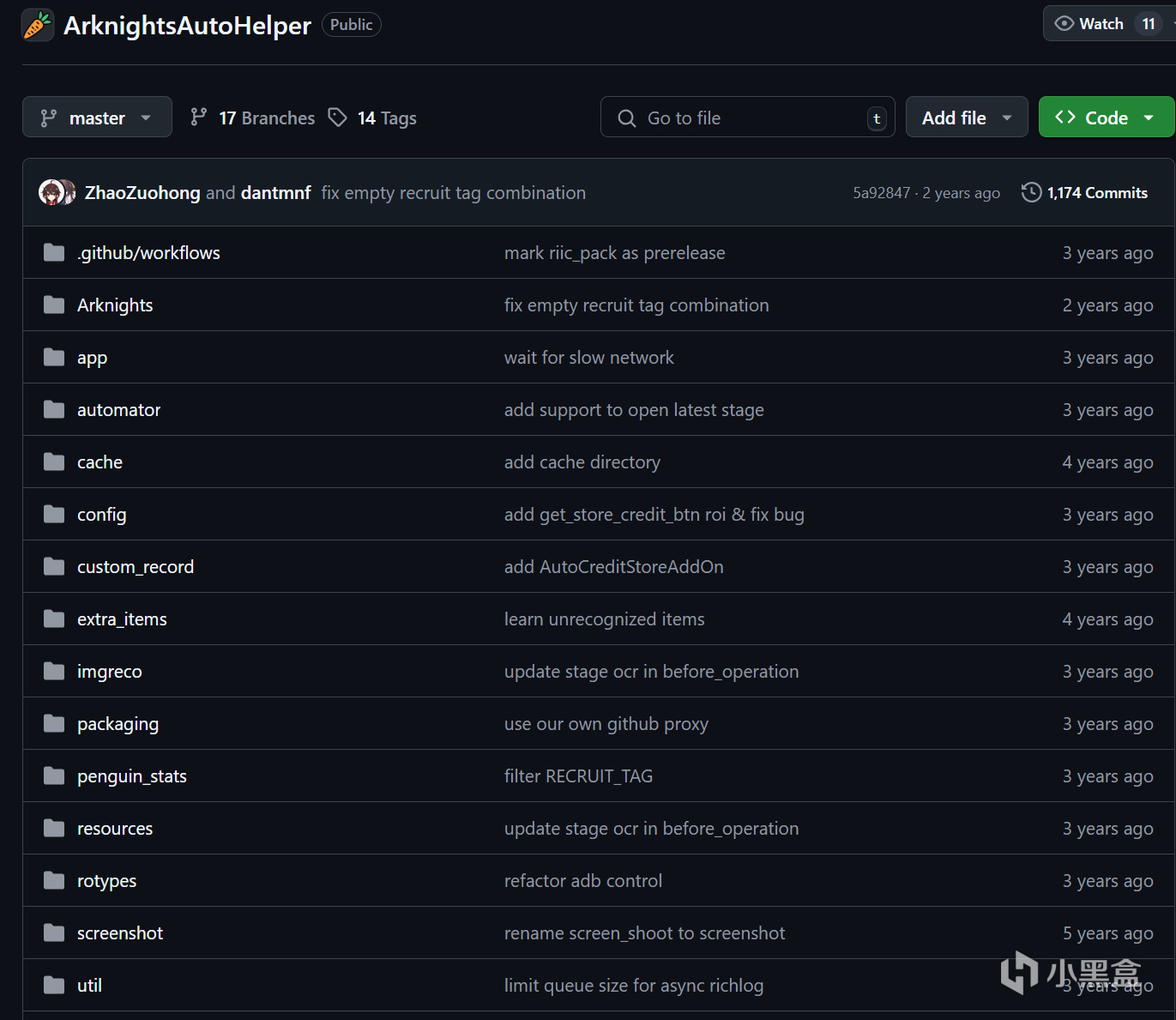Open the extra_items folder

pyautogui.click(x=122, y=619)
